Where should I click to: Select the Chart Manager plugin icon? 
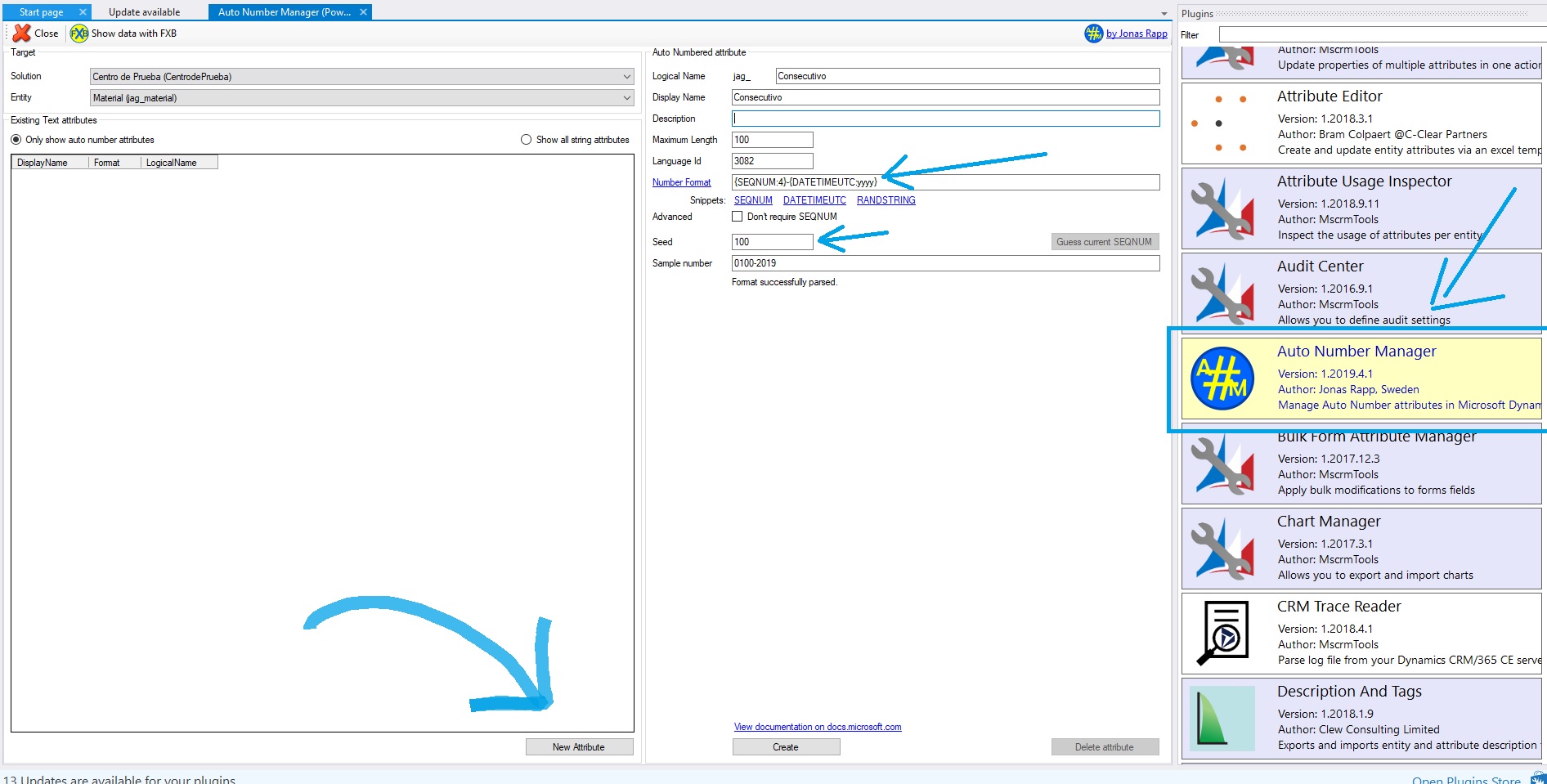1222,549
